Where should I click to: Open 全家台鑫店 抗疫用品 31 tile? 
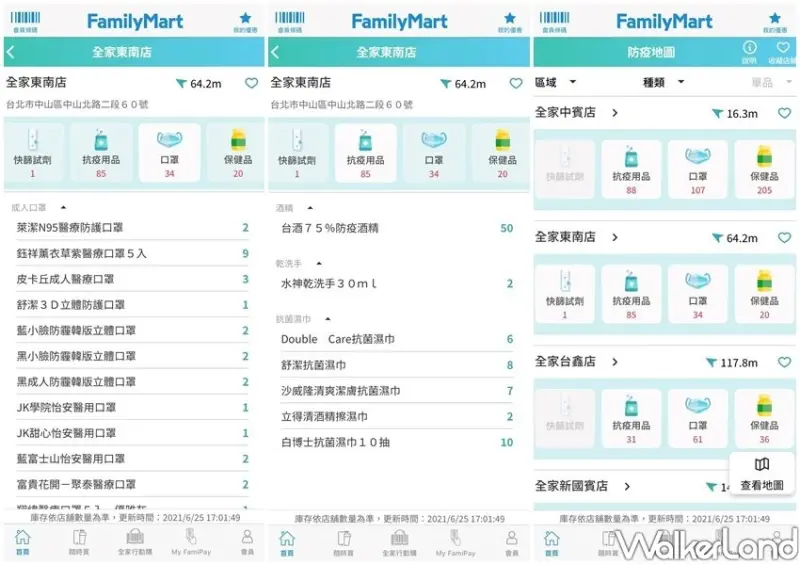(x=631, y=419)
